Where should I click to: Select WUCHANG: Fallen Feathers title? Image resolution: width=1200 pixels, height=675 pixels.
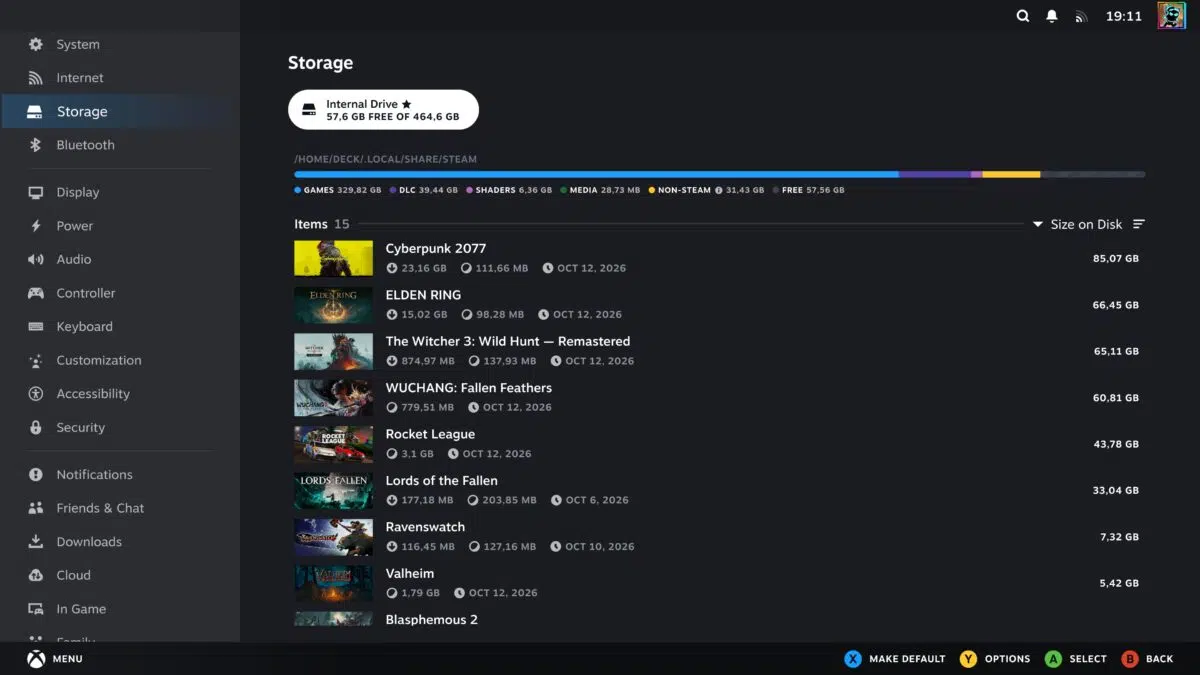(x=469, y=388)
